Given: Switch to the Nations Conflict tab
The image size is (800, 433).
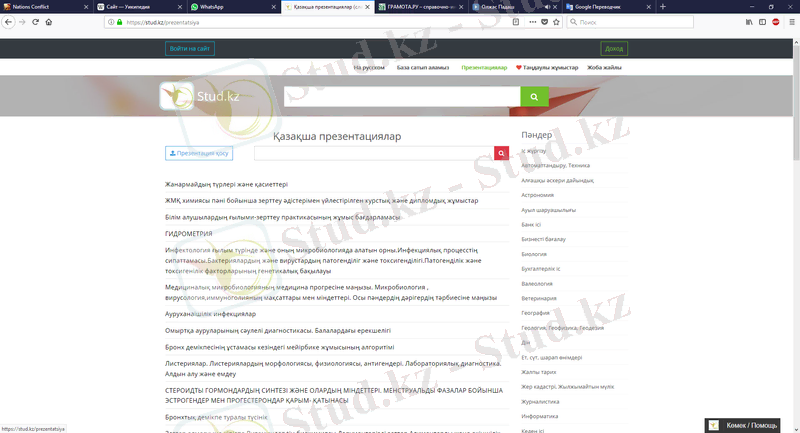Looking at the screenshot, I should [41, 7].
